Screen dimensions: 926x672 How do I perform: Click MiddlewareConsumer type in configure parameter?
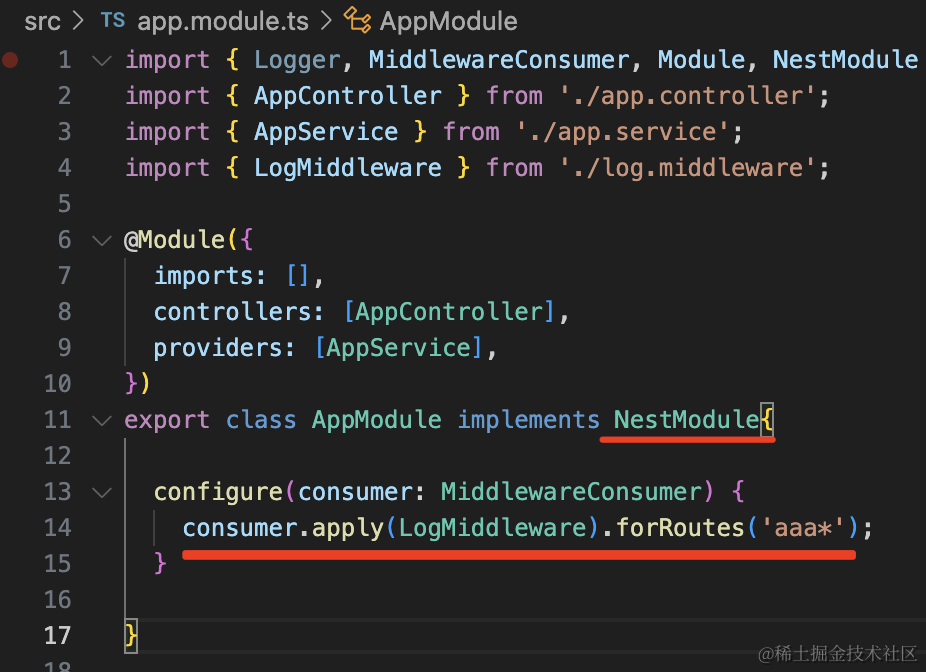click(572, 492)
